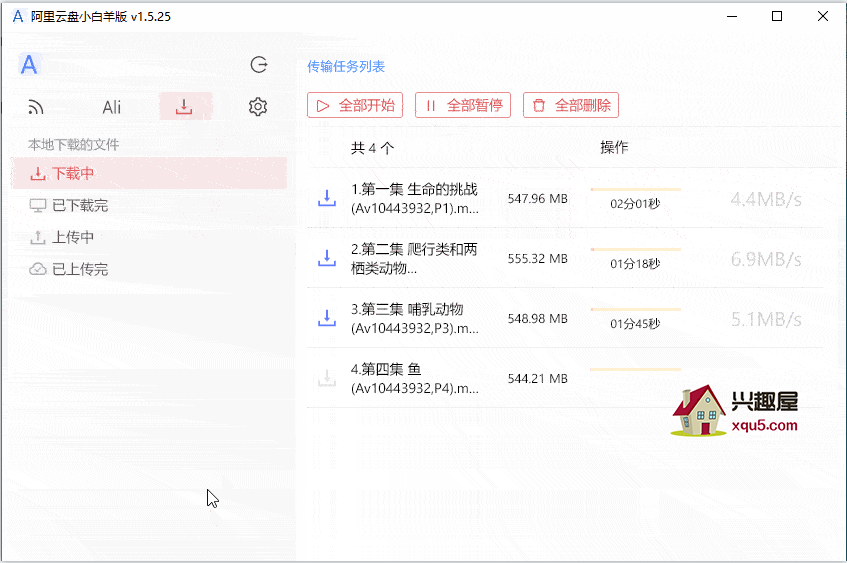The height and width of the screenshot is (563, 847).
Task: Click the app icon in the title bar
Action: coord(18,17)
